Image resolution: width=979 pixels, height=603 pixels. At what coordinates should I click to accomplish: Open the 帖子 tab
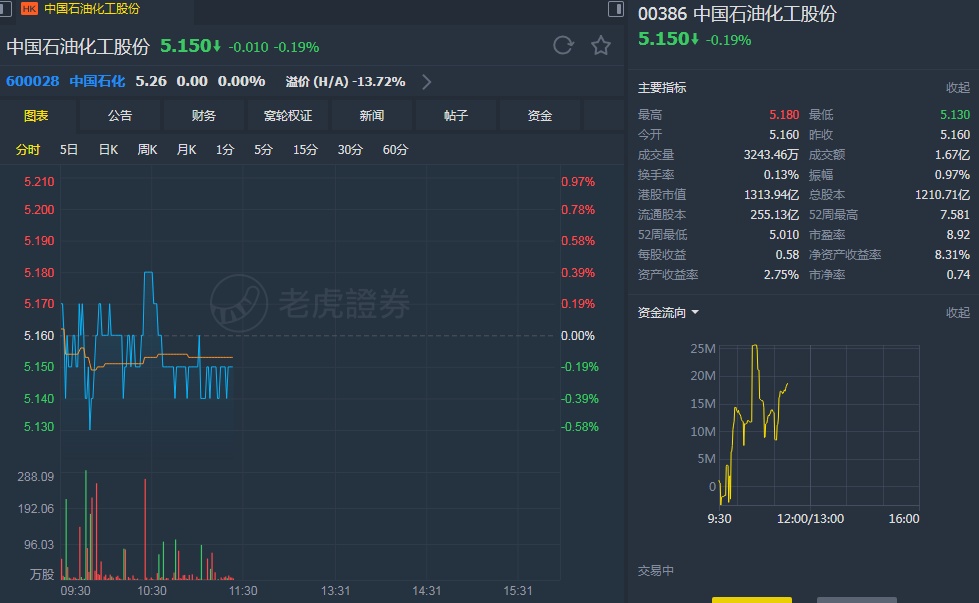(456, 115)
